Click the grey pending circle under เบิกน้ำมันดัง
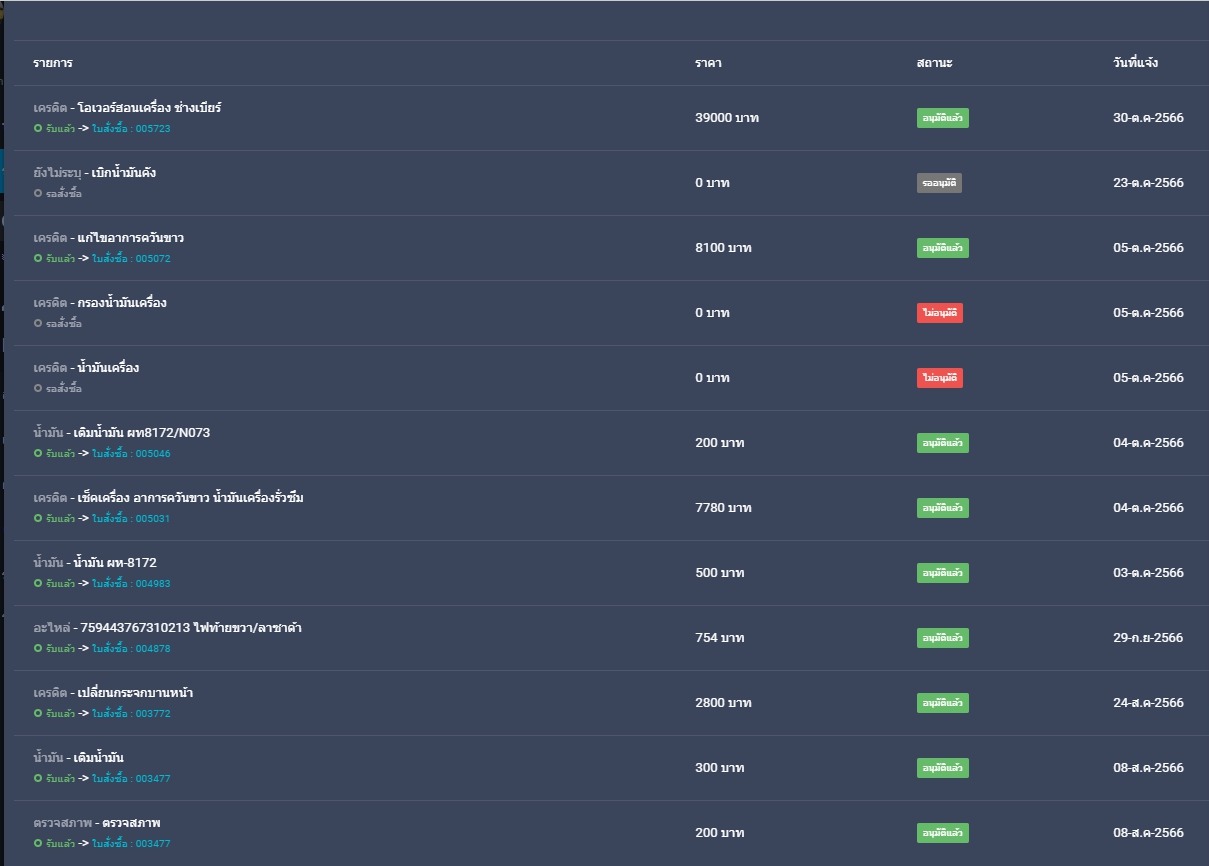Viewport: 1209px width, 866px height. coord(38,194)
